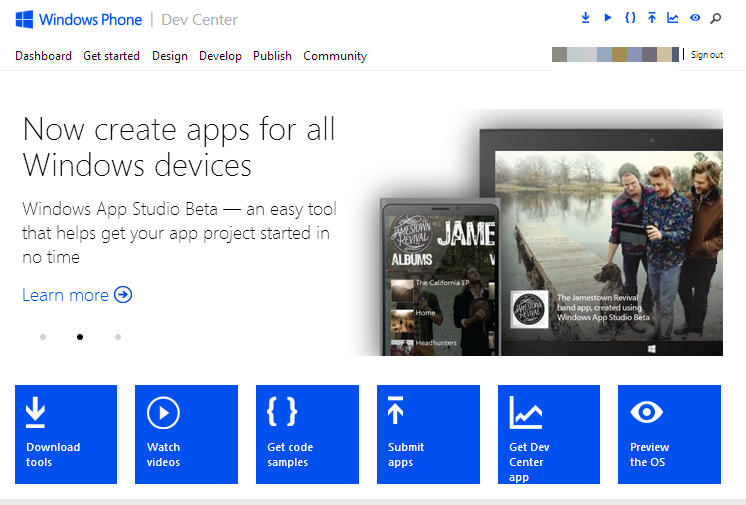The image size is (746, 505).
Task: Click the upload arrow icon in header
Action: pyautogui.click(x=652, y=18)
